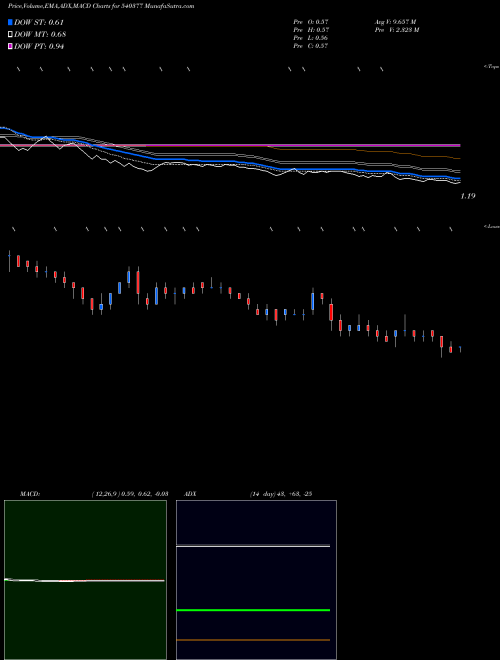500x660 pixels.
Task: Click the white line in ADX panel
Action: (253, 546)
